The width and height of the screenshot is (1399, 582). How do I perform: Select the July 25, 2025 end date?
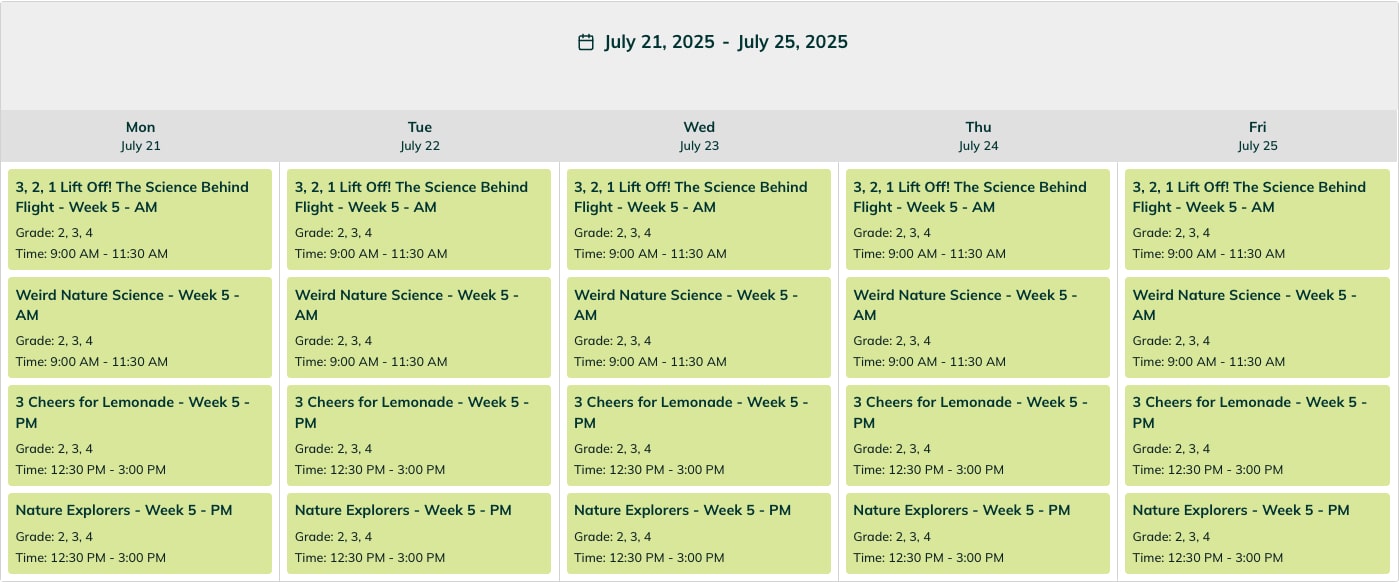793,42
